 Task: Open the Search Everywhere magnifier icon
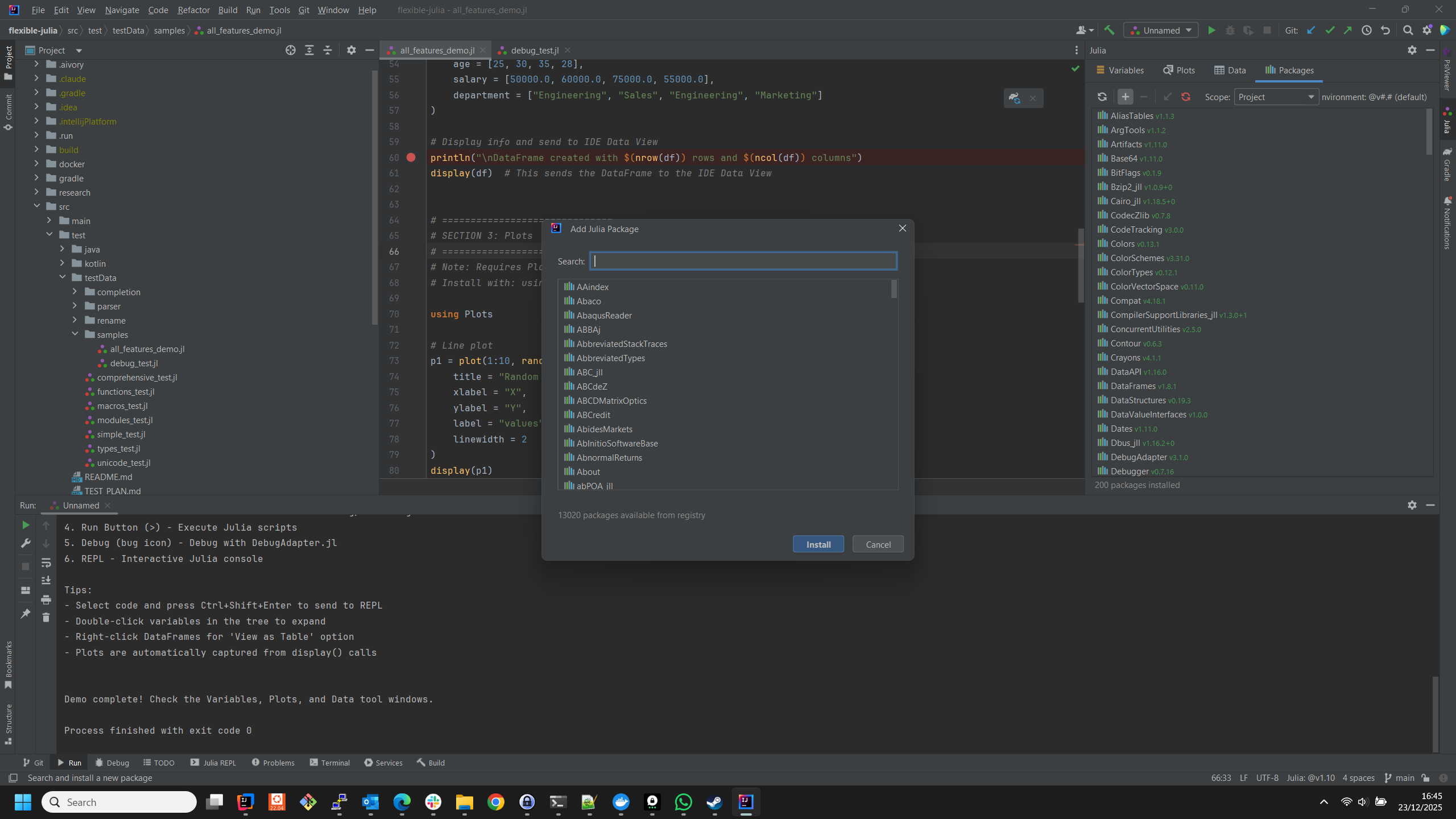(1408, 30)
